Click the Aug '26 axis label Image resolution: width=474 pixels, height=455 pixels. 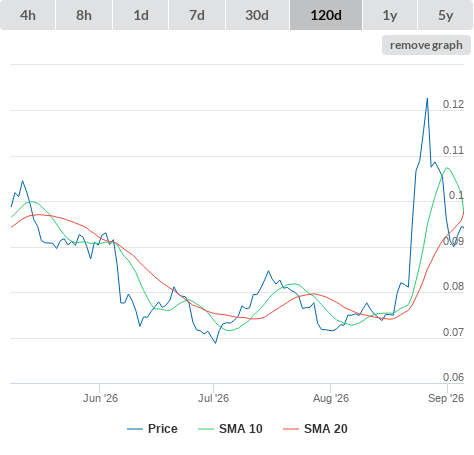click(x=331, y=398)
